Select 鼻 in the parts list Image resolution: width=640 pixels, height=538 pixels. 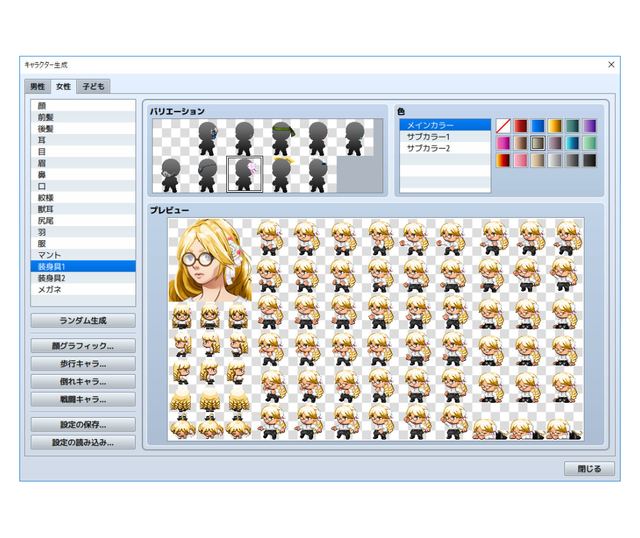click(x=83, y=174)
